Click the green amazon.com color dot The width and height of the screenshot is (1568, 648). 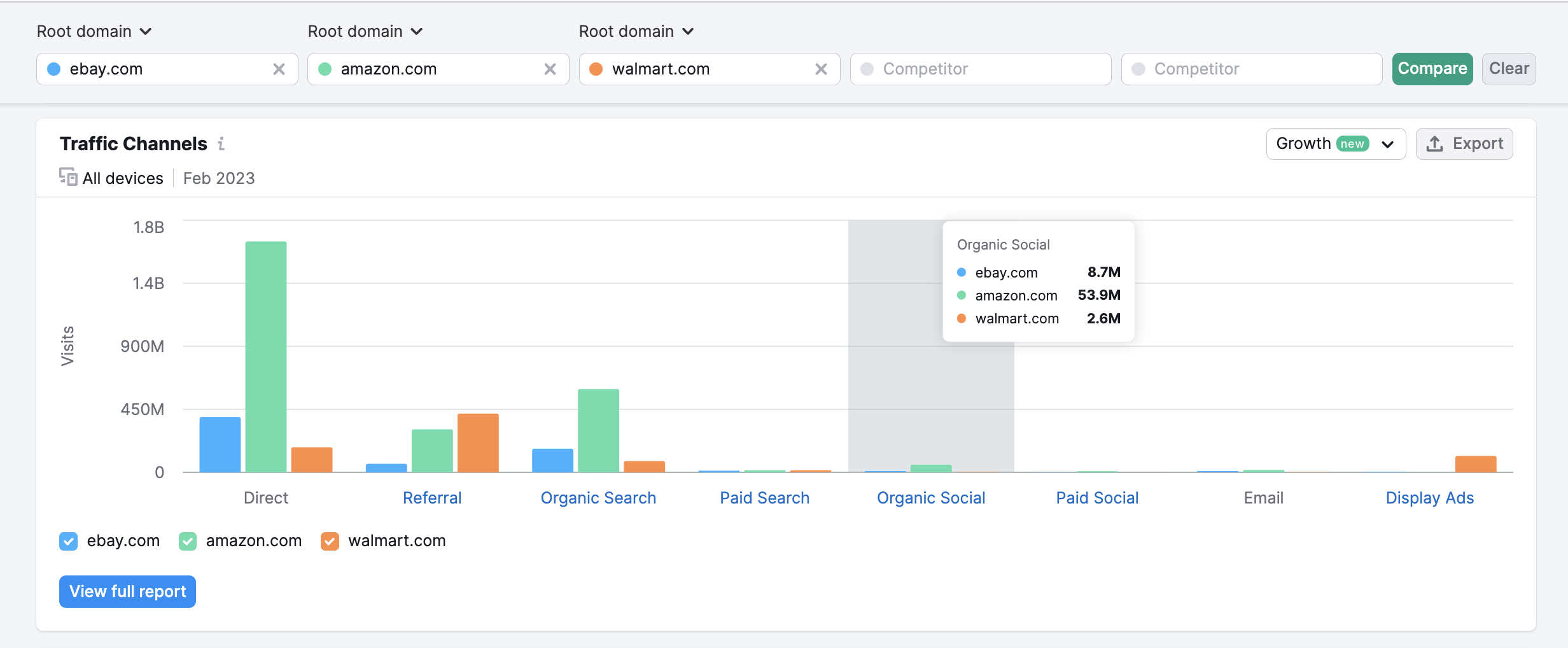[325, 69]
